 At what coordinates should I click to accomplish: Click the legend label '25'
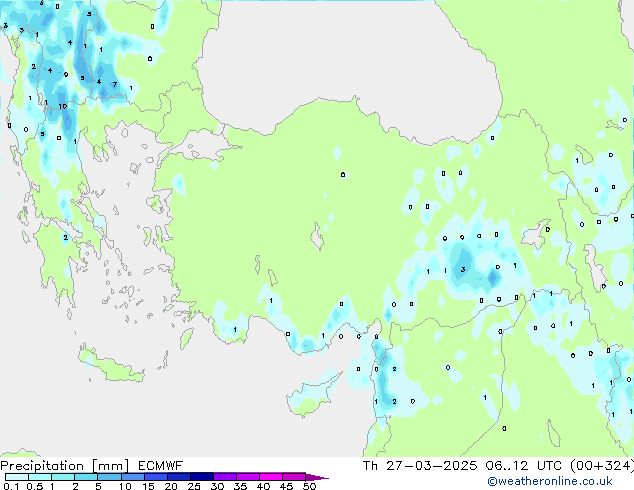click(194, 486)
